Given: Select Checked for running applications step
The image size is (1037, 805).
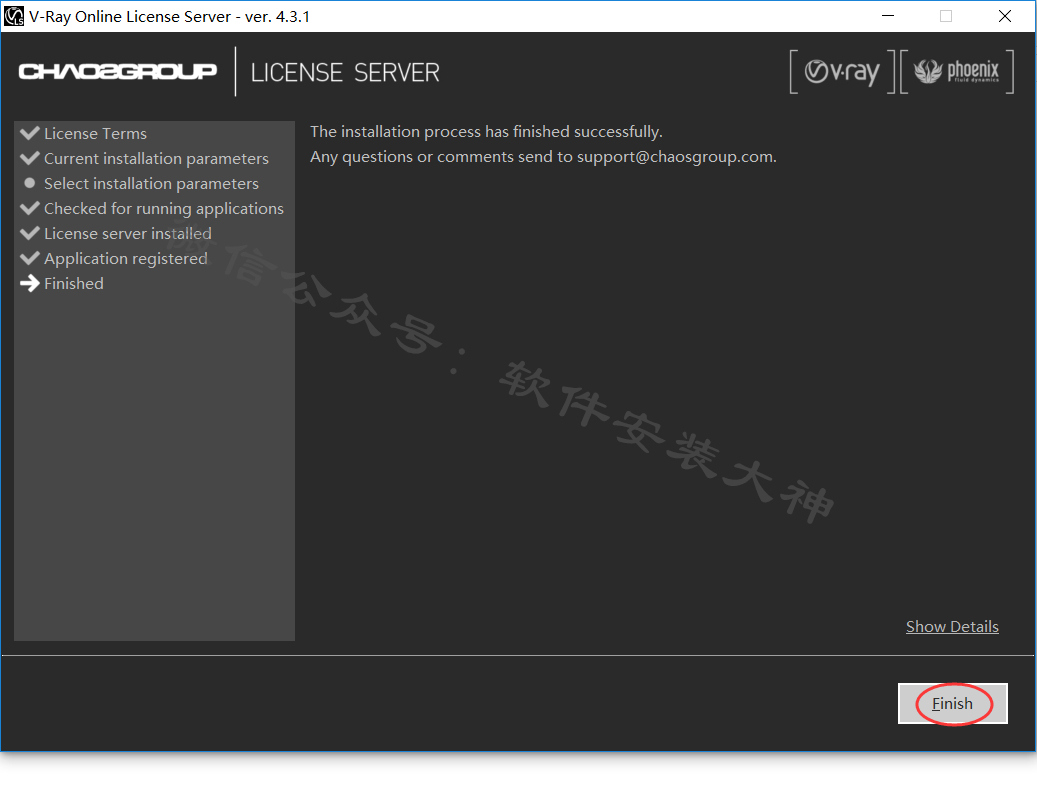Looking at the screenshot, I should click(163, 208).
